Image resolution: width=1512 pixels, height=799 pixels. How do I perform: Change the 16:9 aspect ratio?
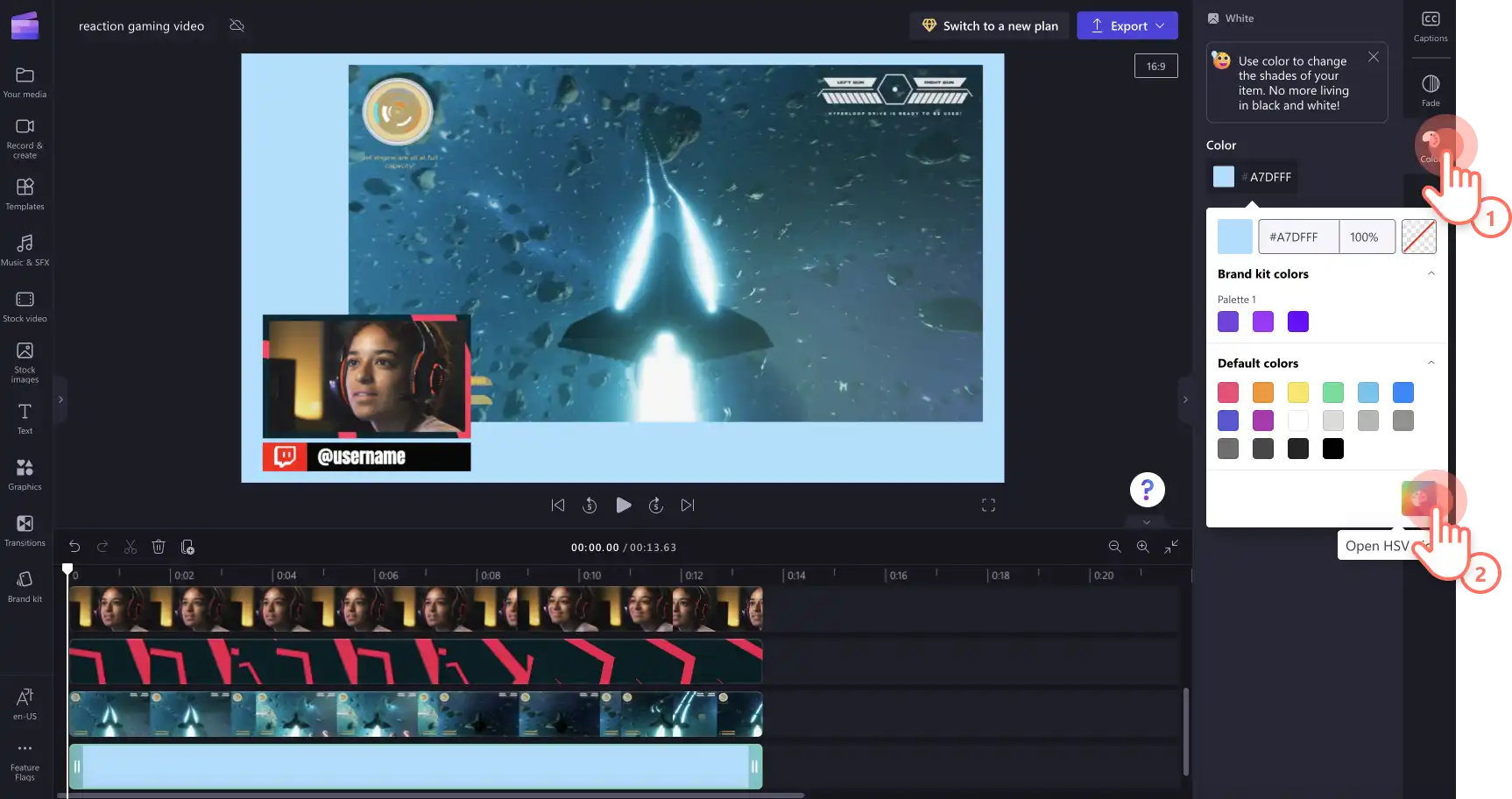click(x=1156, y=66)
